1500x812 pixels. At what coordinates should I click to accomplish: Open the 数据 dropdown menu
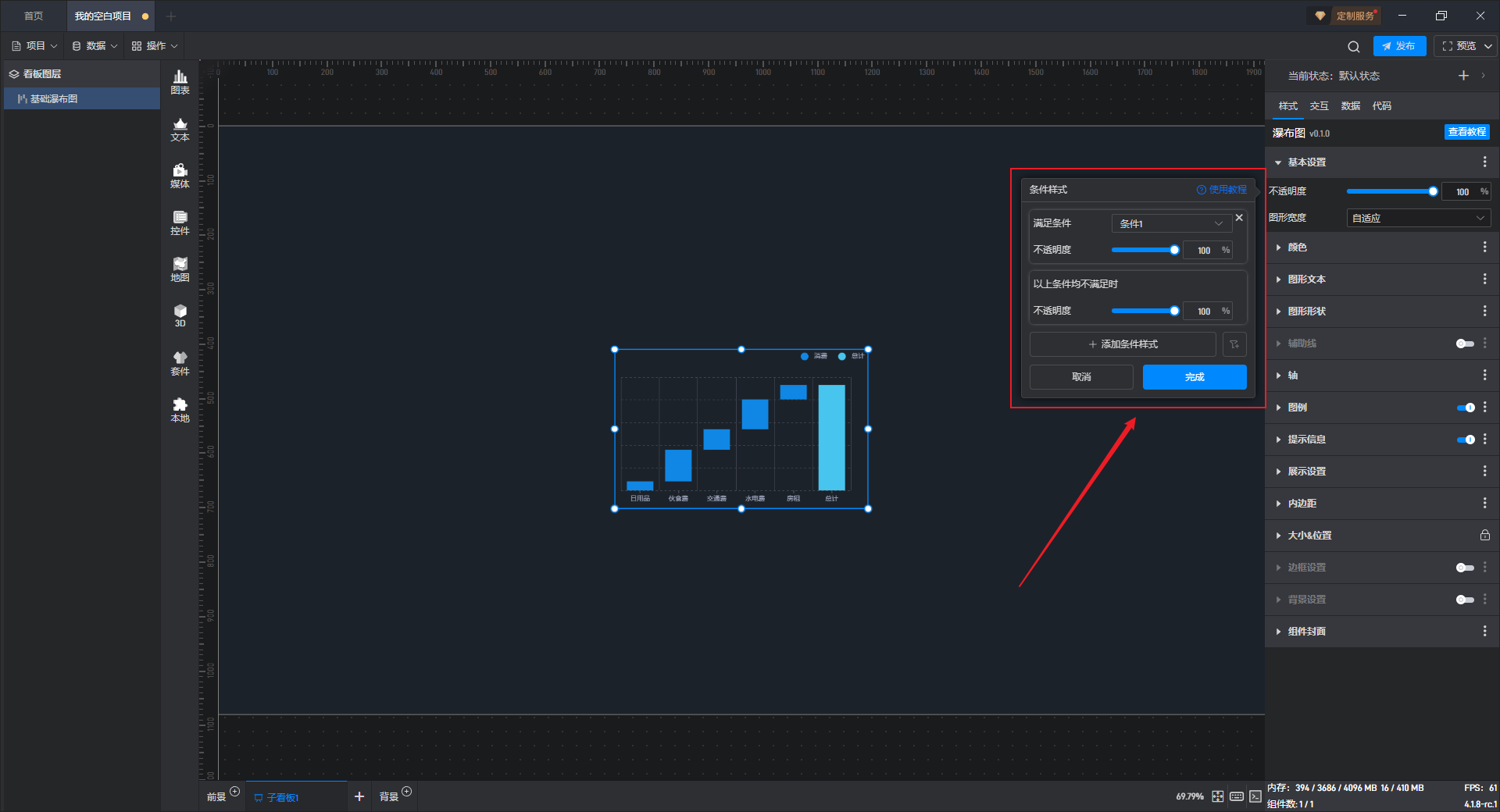click(95, 46)
